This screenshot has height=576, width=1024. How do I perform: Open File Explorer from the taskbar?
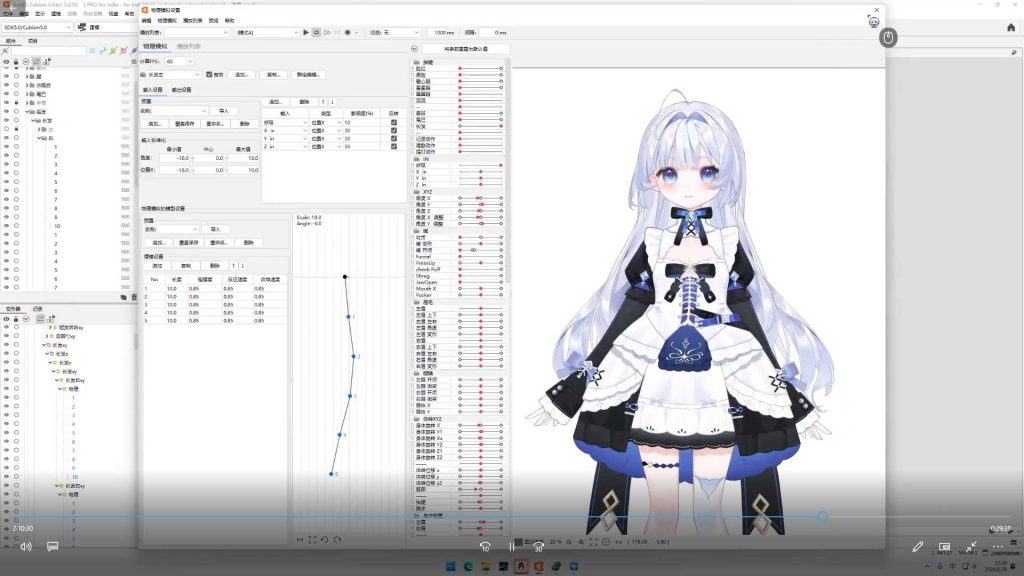pos(486,566)
